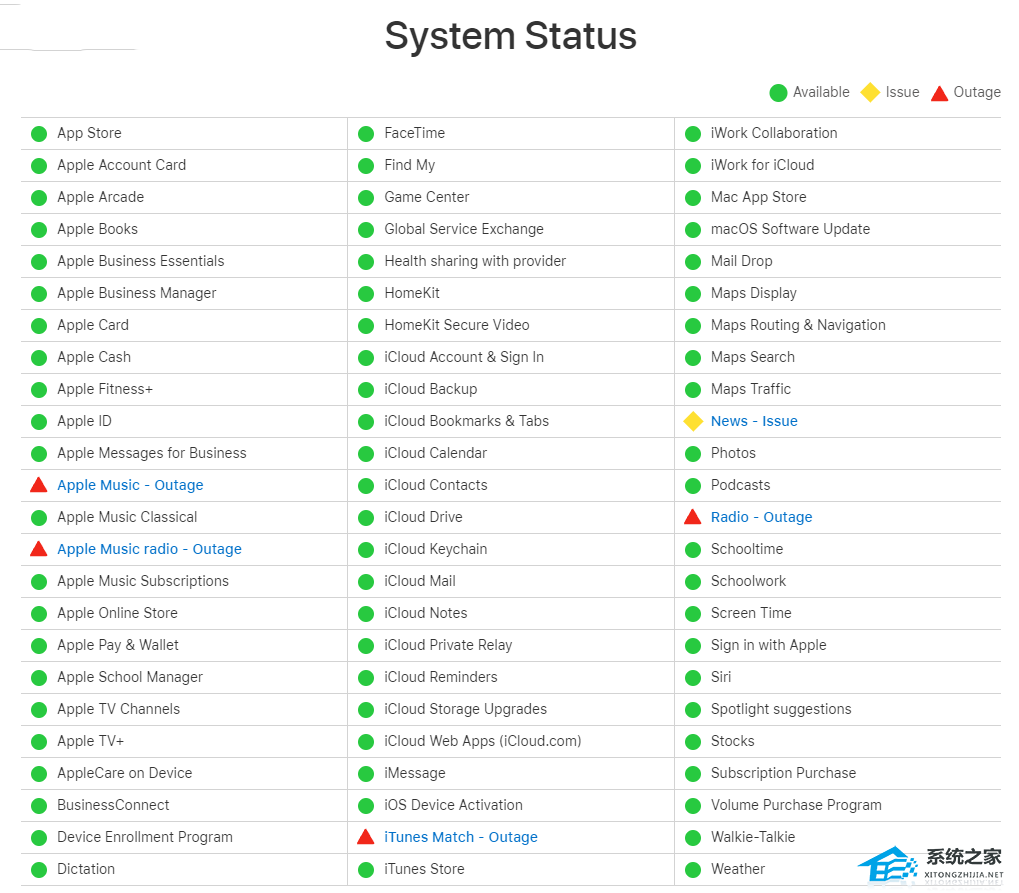Click the yellow Issue diamond in the legend
This screenshot has width=1019, height=893.
870,92
